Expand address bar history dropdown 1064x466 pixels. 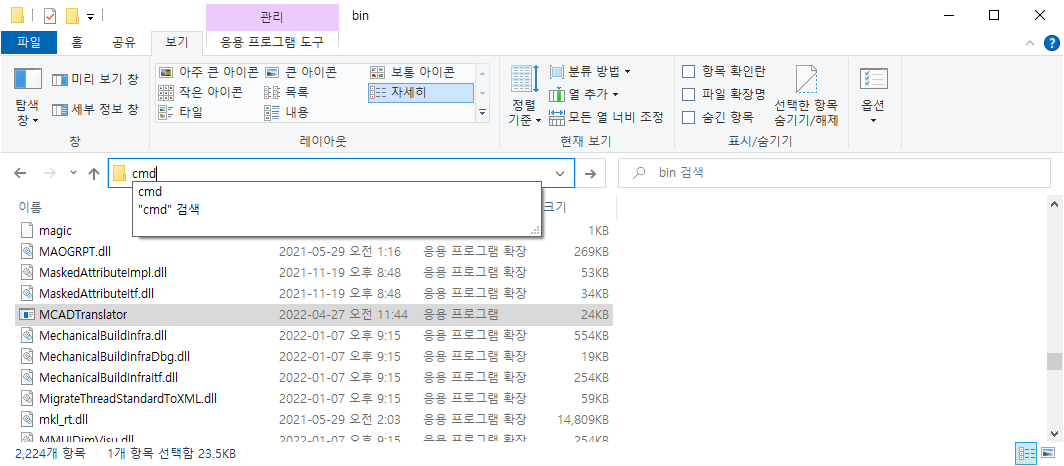click(x=560, y=174)
